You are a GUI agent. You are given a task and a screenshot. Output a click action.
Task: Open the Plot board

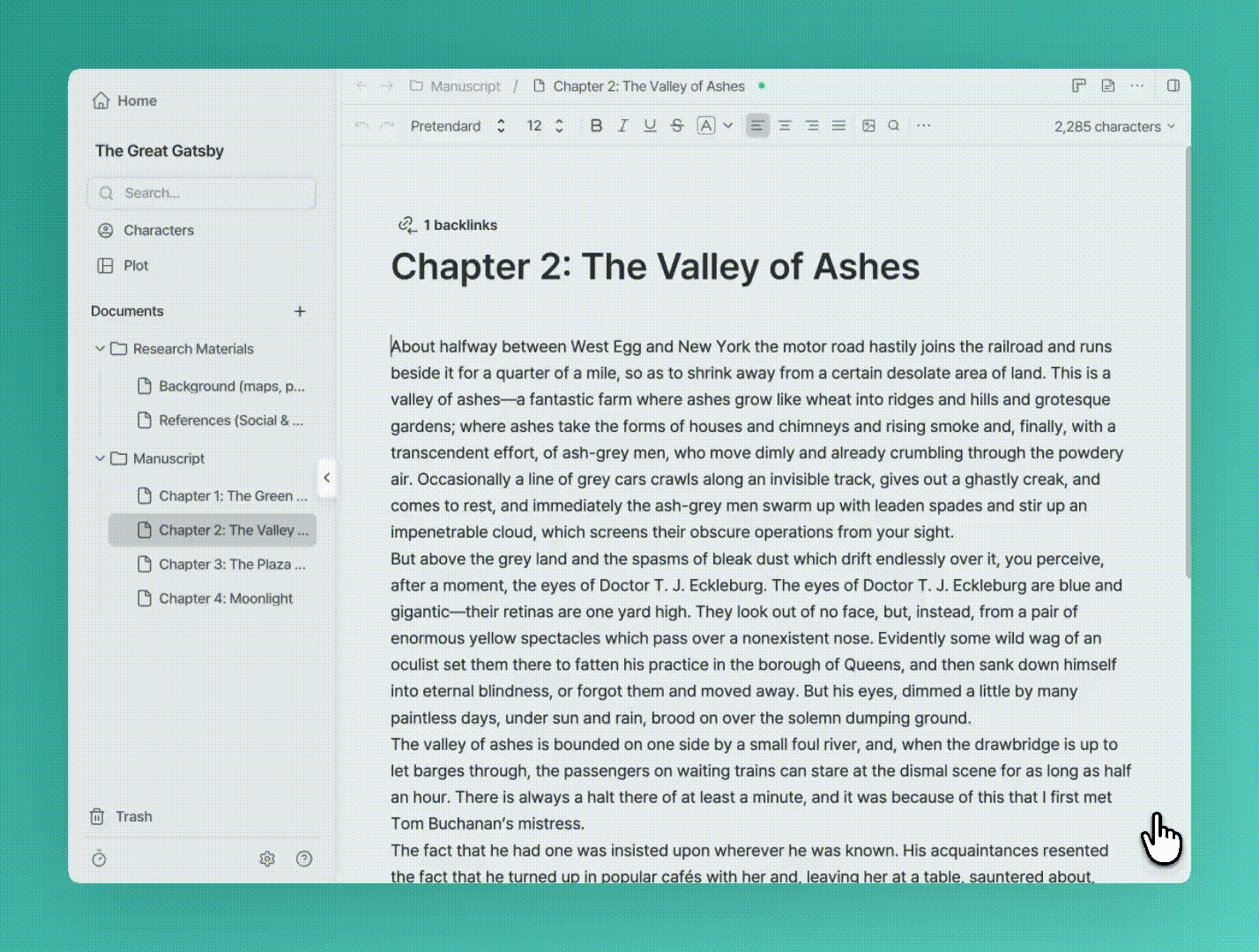point(123,265)
